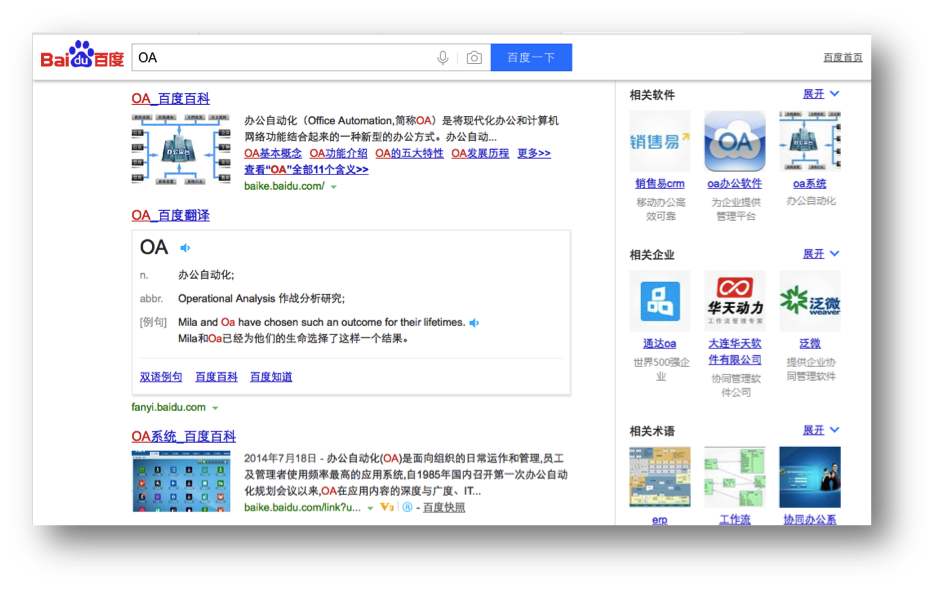Viewport: 936px width, 590px height.
Task: Open the OA_百度百科 result title
Action: (x=171, y=99)
